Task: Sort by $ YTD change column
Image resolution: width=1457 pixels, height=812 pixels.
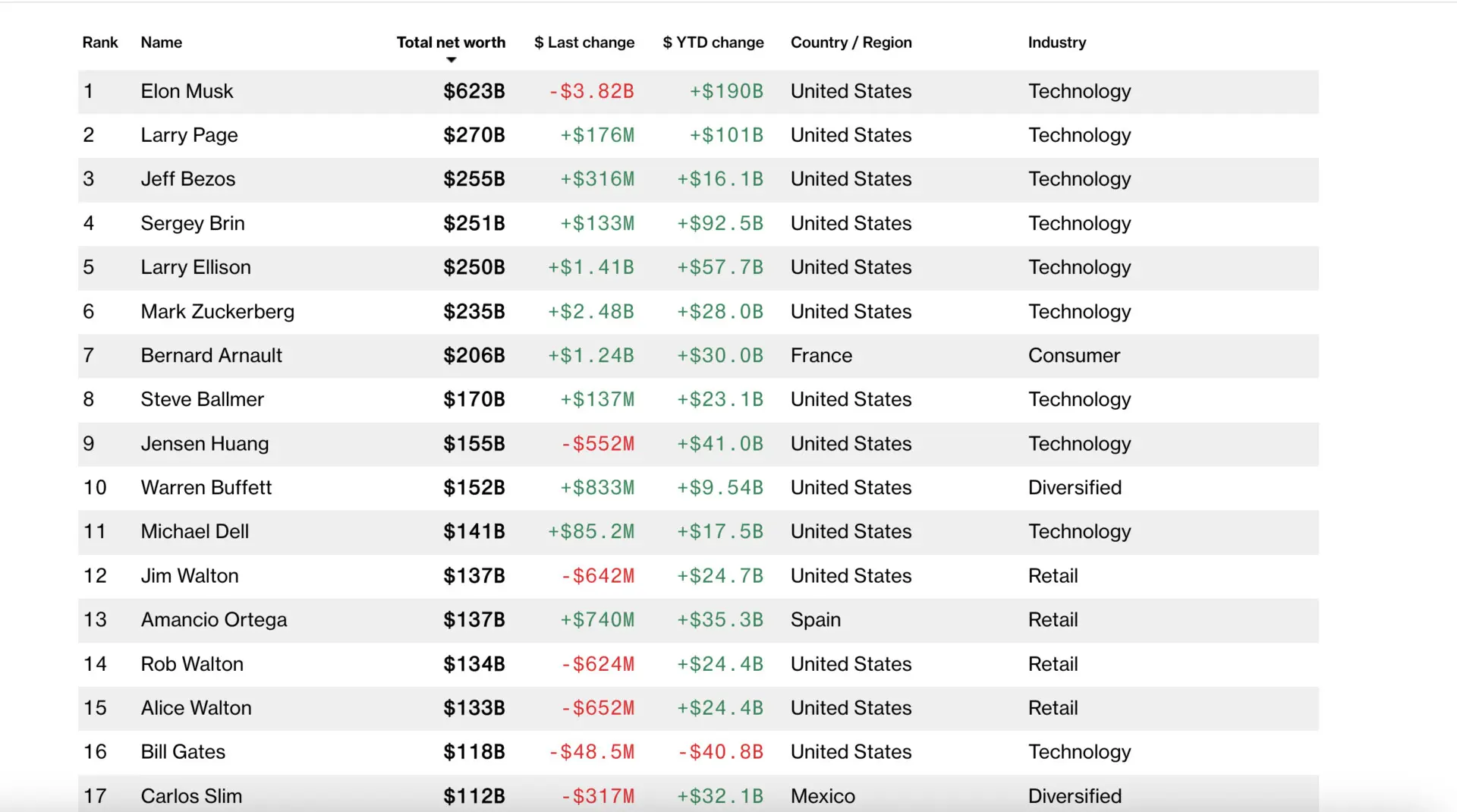Action: tap(713, 42)
